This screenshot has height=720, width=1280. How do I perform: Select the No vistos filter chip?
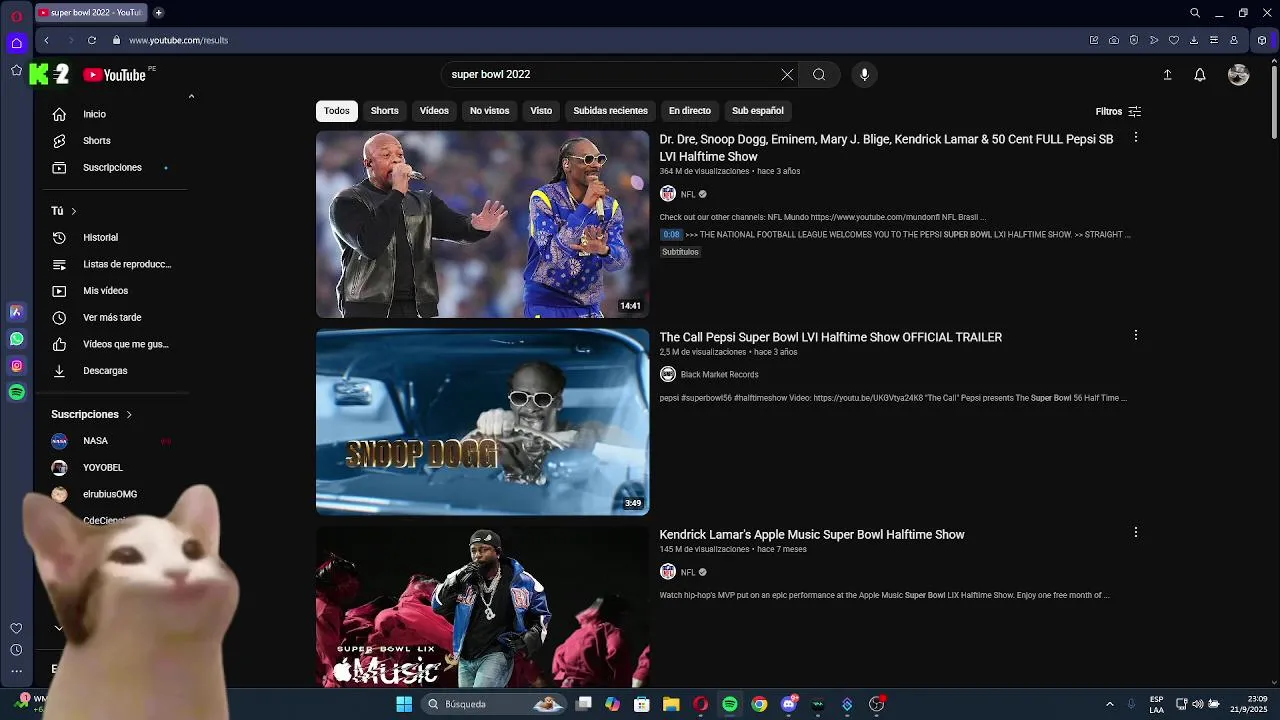point(489,111)
